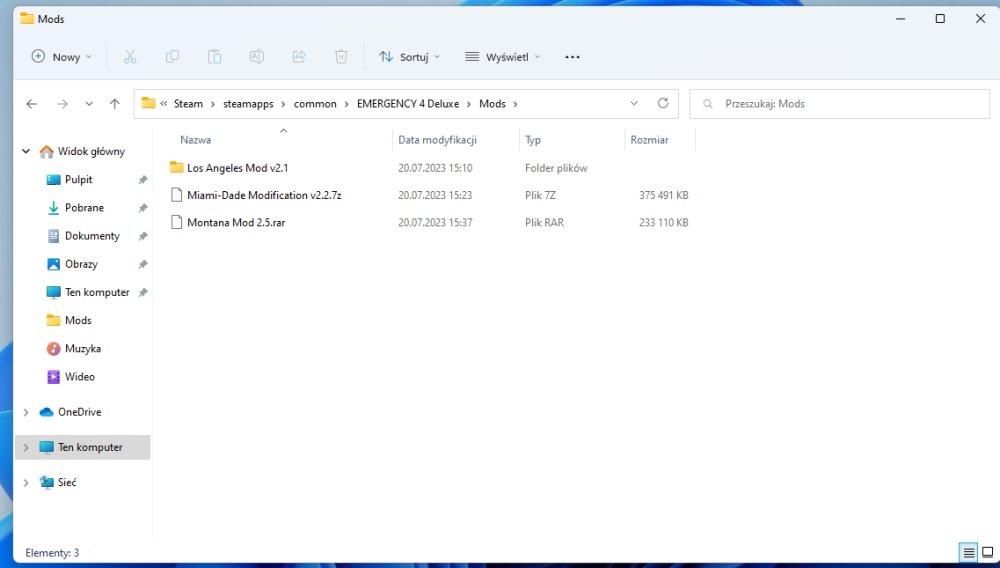Open Pobrane in the sidebar
1000x568 pixels.
84,208
